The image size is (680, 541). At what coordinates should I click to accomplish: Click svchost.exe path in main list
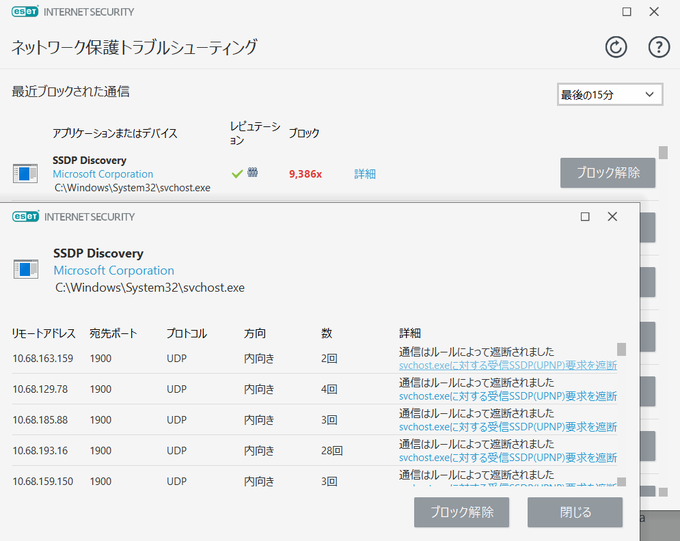tap(132, 188)
